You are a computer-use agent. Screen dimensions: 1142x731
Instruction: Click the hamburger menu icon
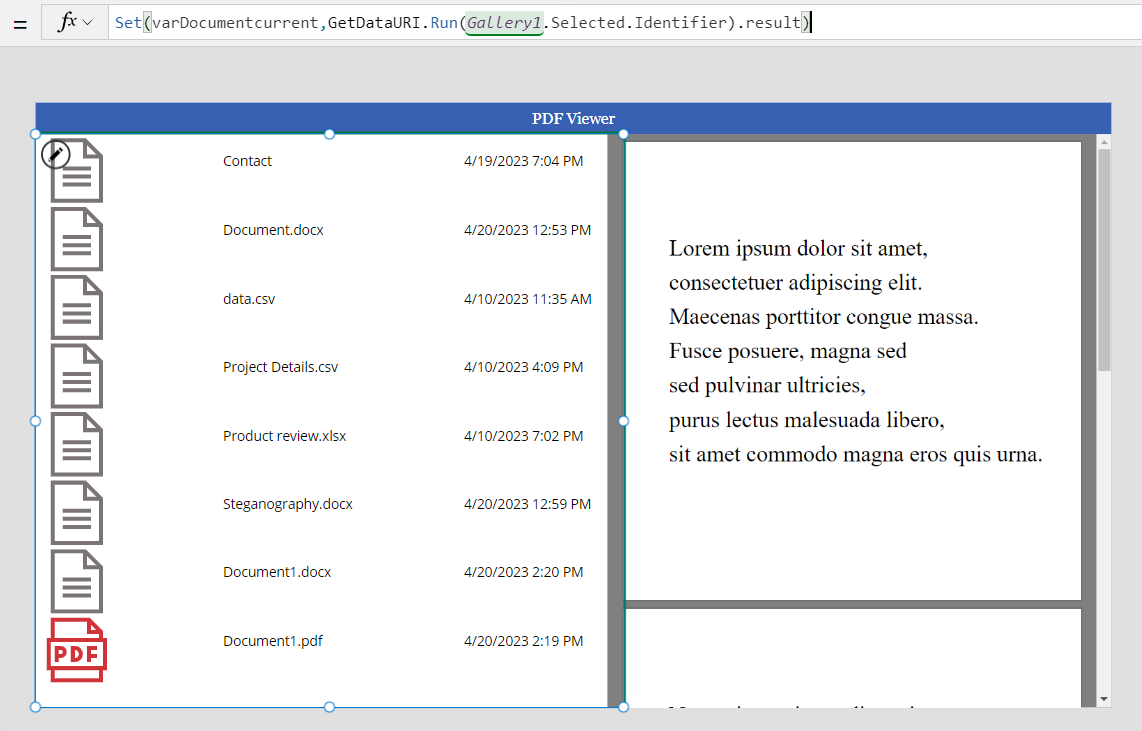click(20, 22)
